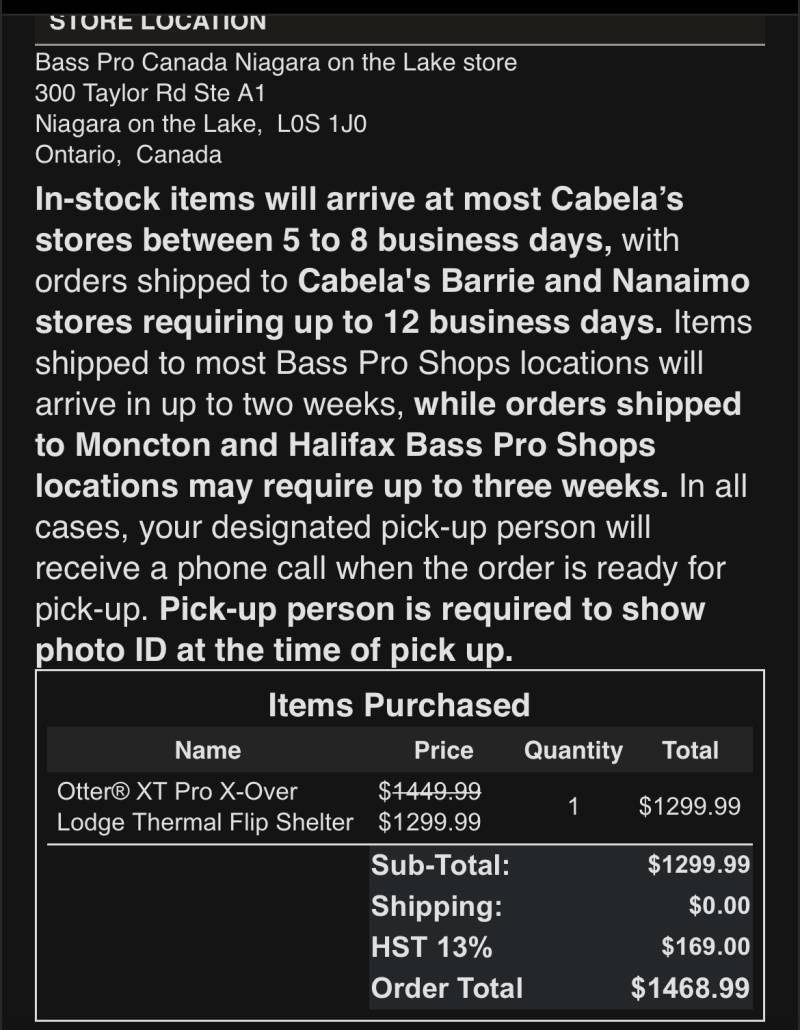Click the Order Total $1468.99 amount
The height and width of the screenshot is (1030, 800).
[x=690, y=988]
